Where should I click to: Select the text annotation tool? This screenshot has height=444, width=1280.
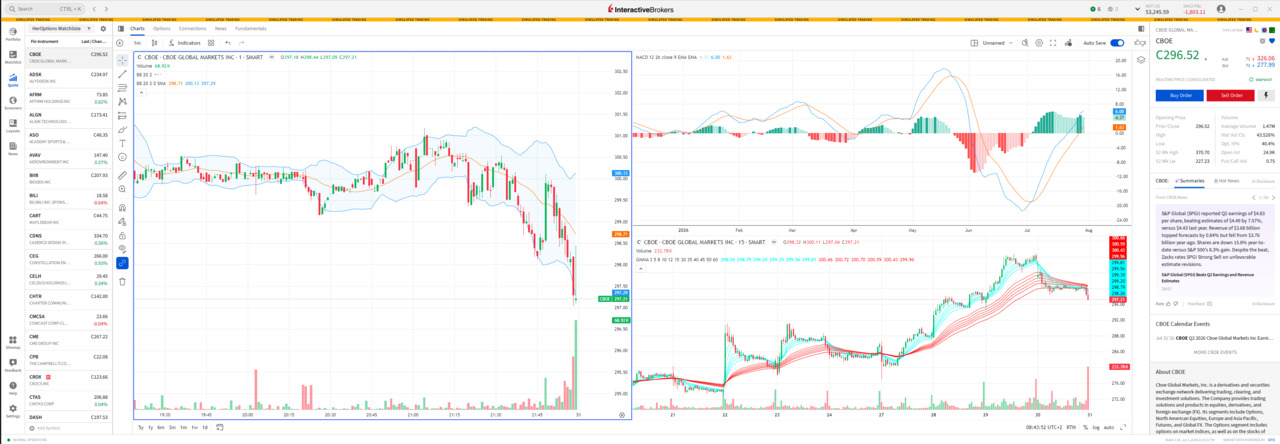(122, 143)
